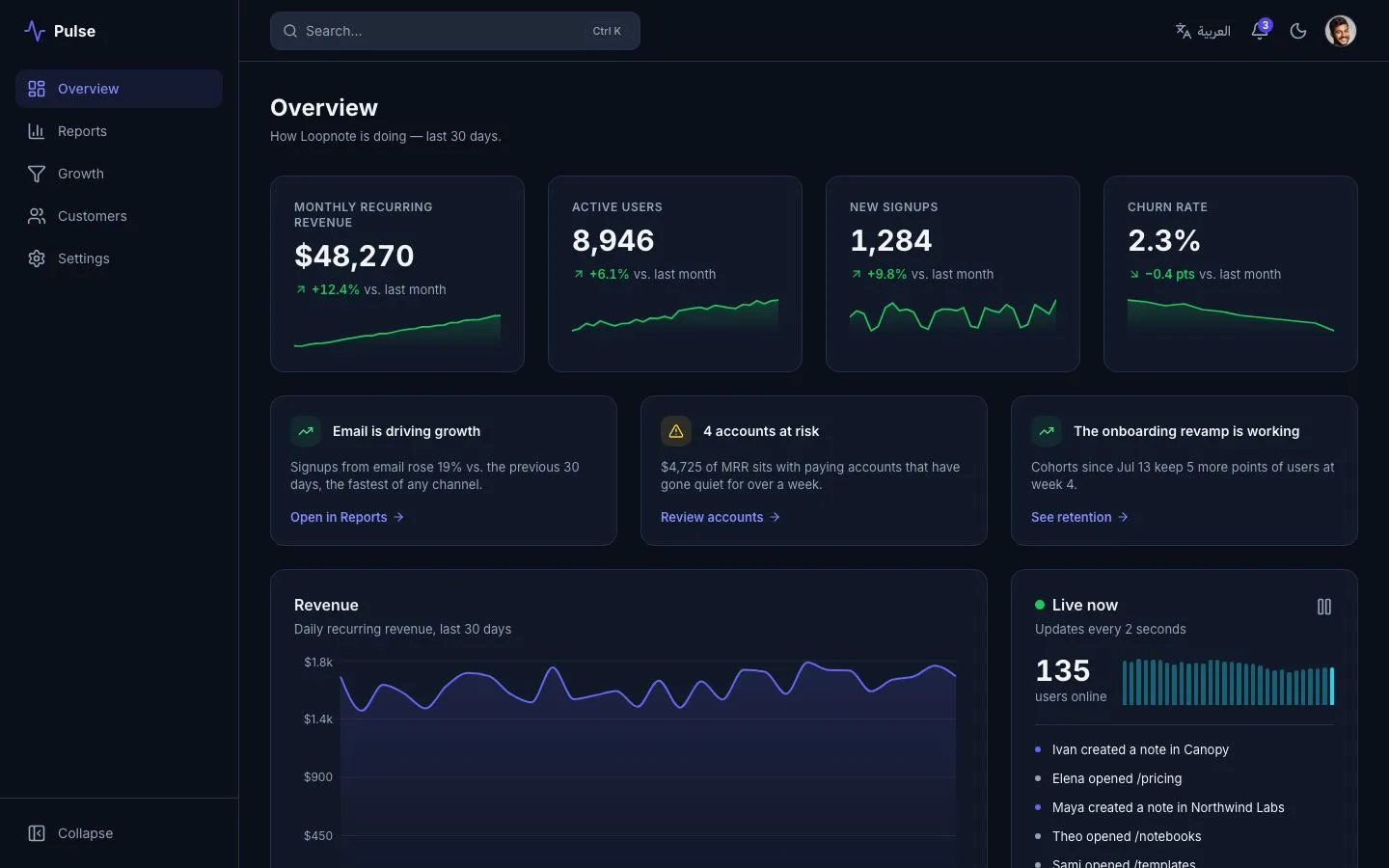
Task: Click the search magnifier icon
Action: pos(290,31)
